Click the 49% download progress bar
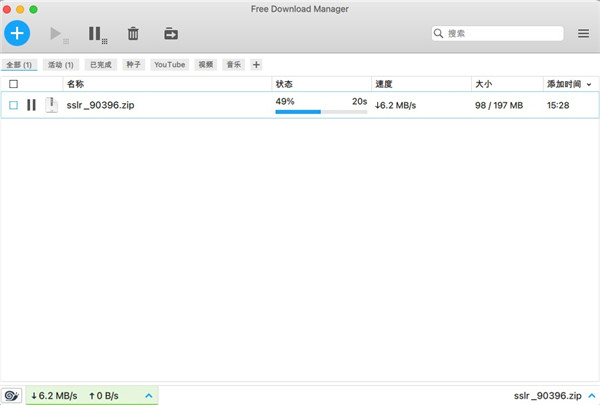 pyautogui.click(x=320, y=112)
